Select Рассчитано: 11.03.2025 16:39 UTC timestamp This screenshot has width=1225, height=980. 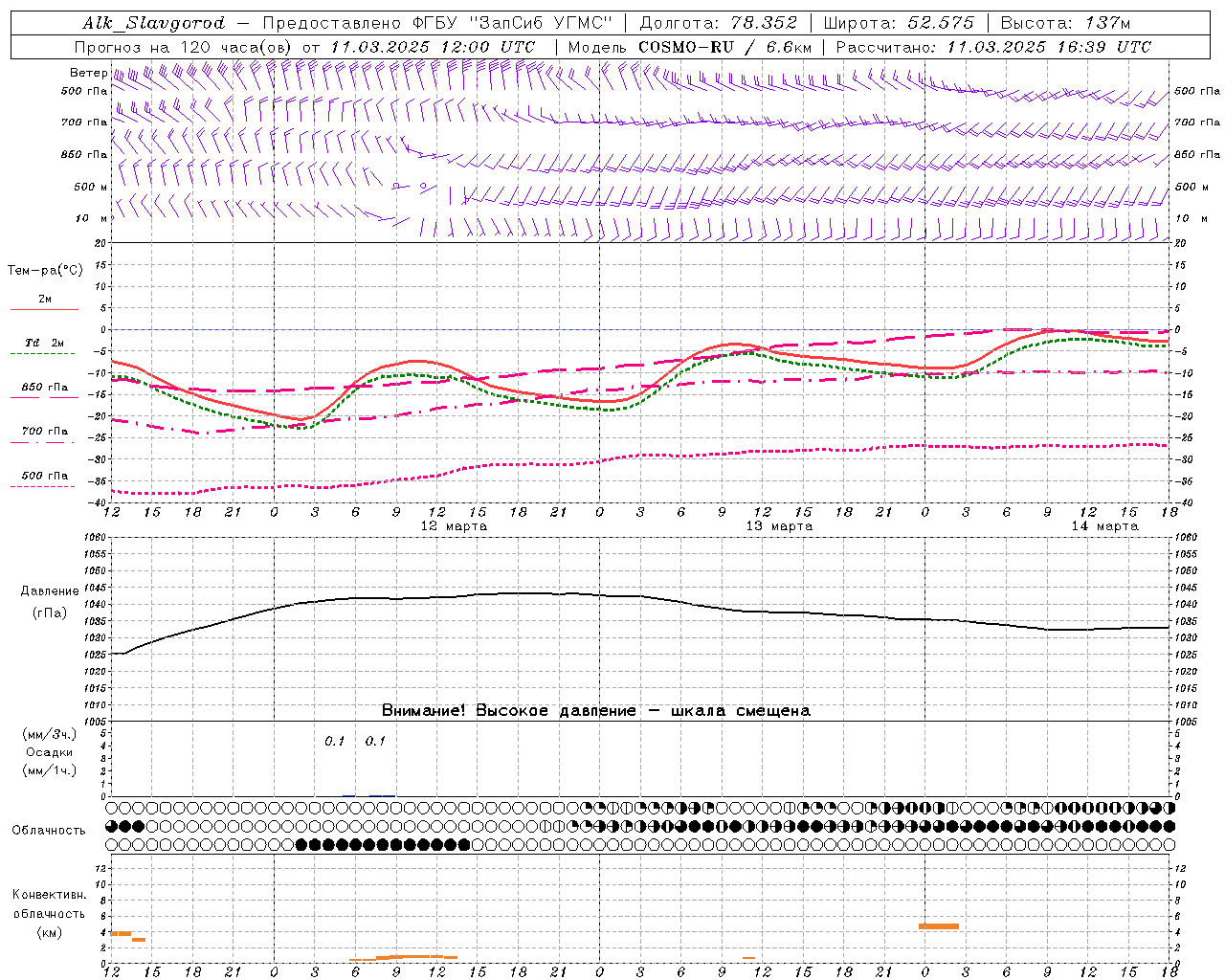993,47
